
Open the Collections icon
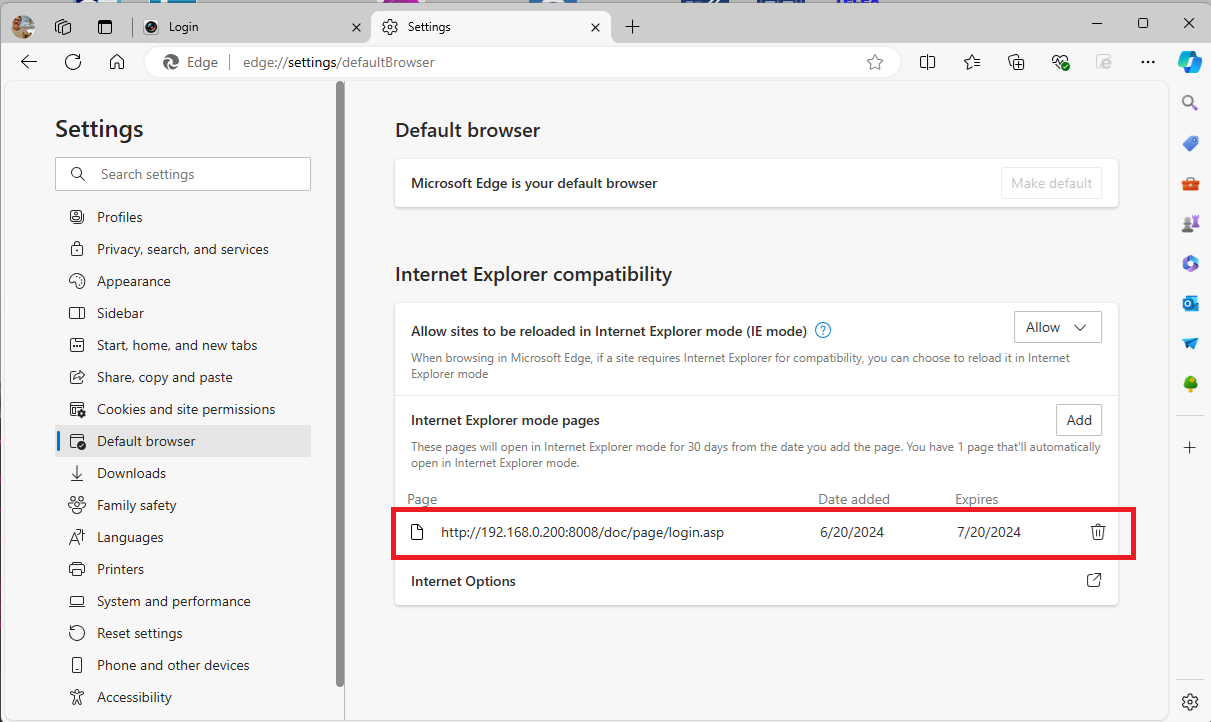(1016, 62)
